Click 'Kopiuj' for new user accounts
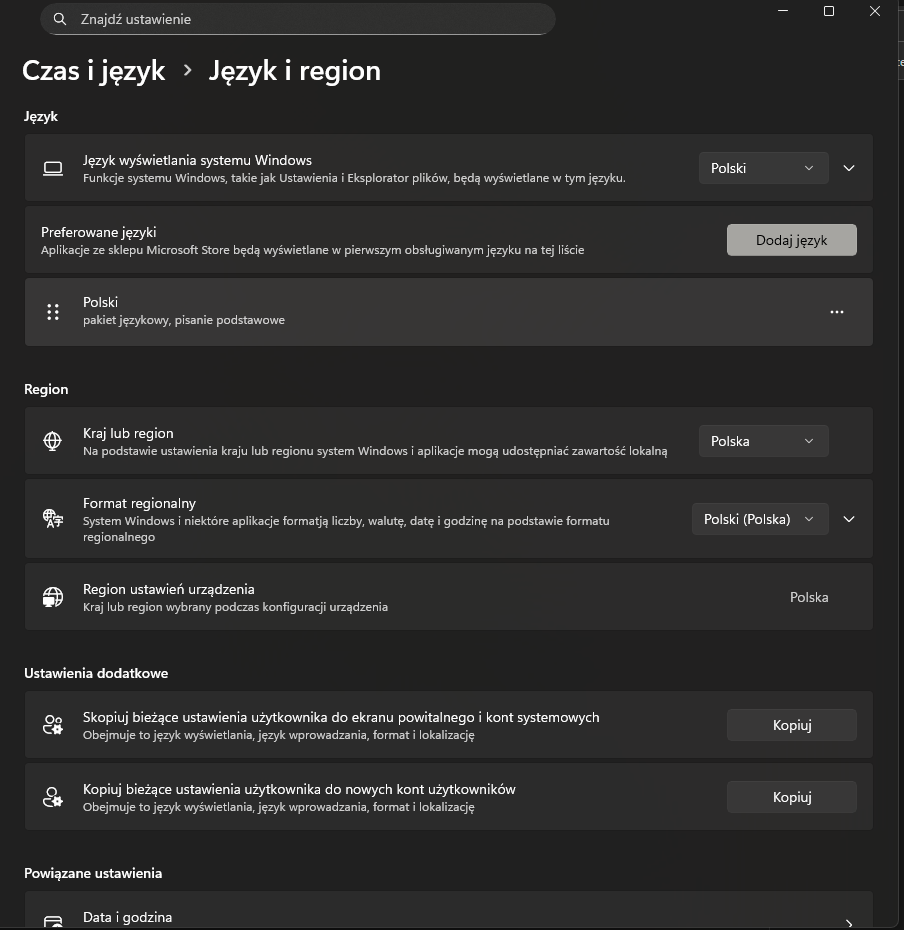 (x=791, y=797)
